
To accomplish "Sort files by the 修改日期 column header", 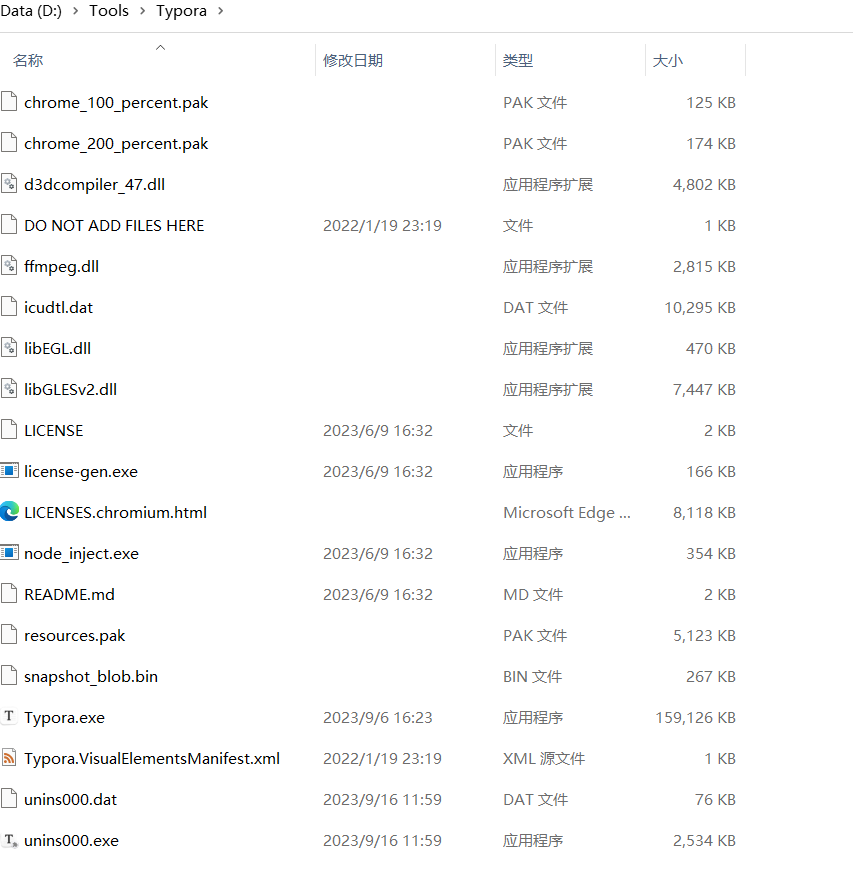I will pyautogui.click(x=352, y=61).
